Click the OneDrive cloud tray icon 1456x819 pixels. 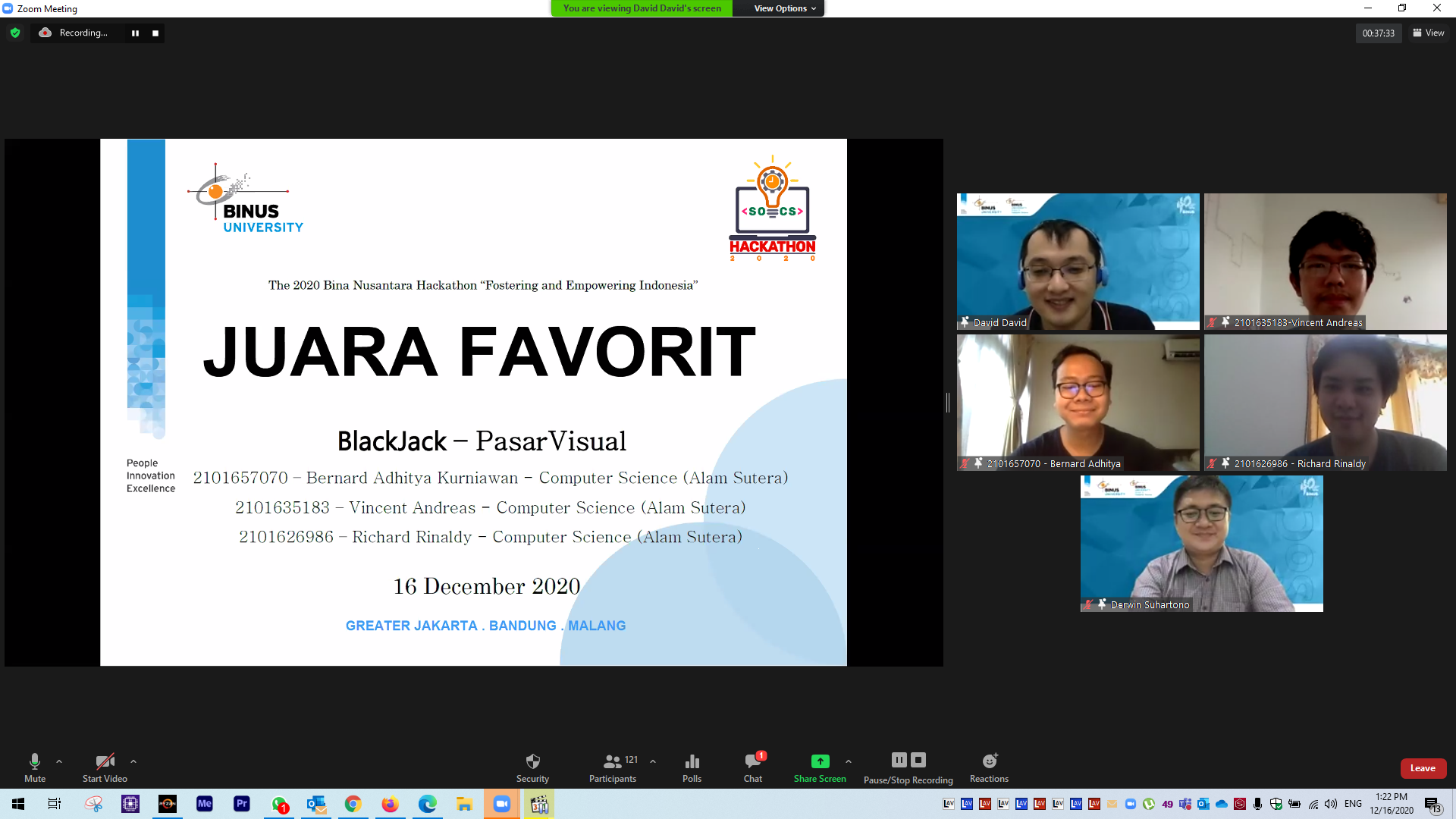click(x=1222, y=804)
